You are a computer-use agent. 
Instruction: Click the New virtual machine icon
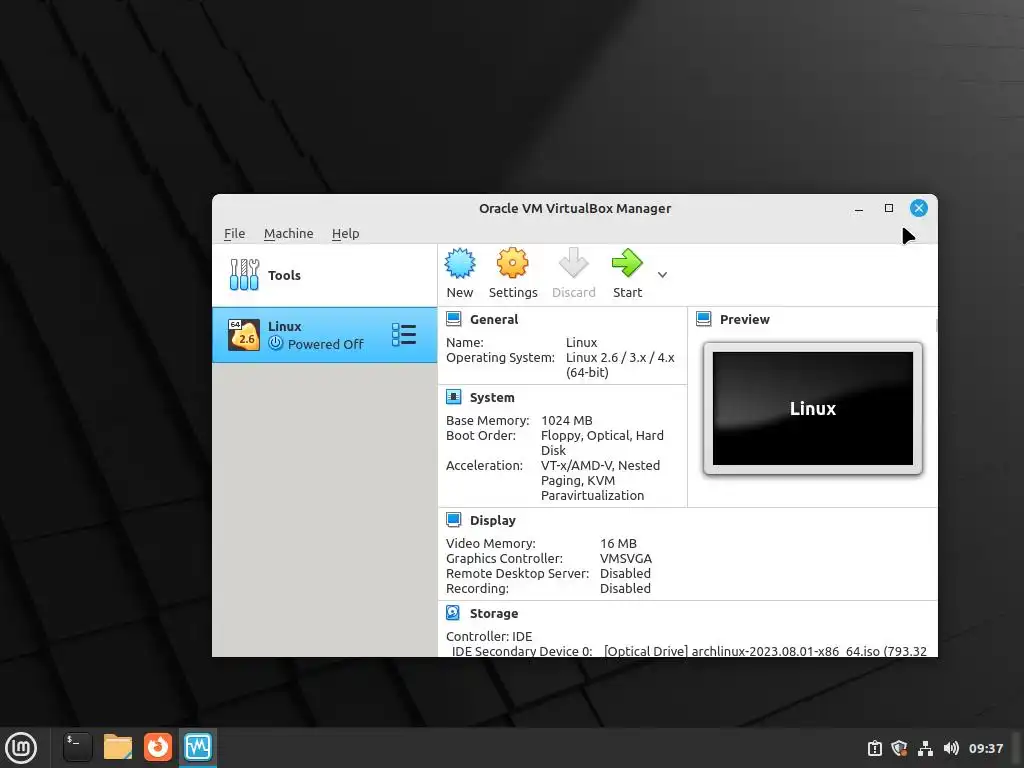460,264
